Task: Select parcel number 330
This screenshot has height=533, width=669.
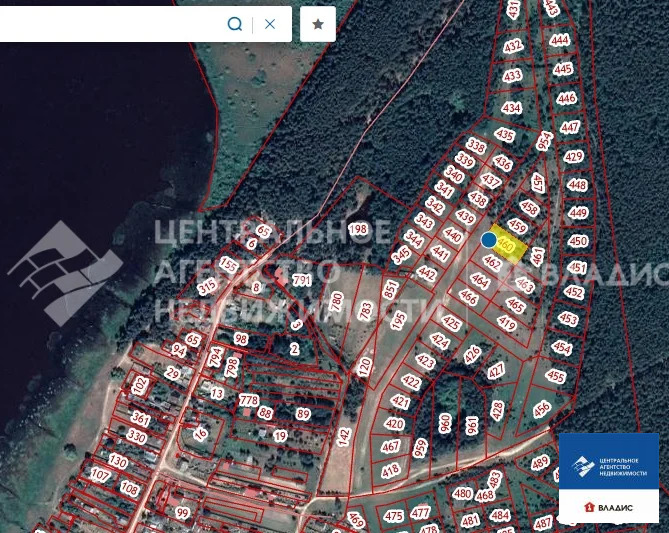Action: pos(137,436)
